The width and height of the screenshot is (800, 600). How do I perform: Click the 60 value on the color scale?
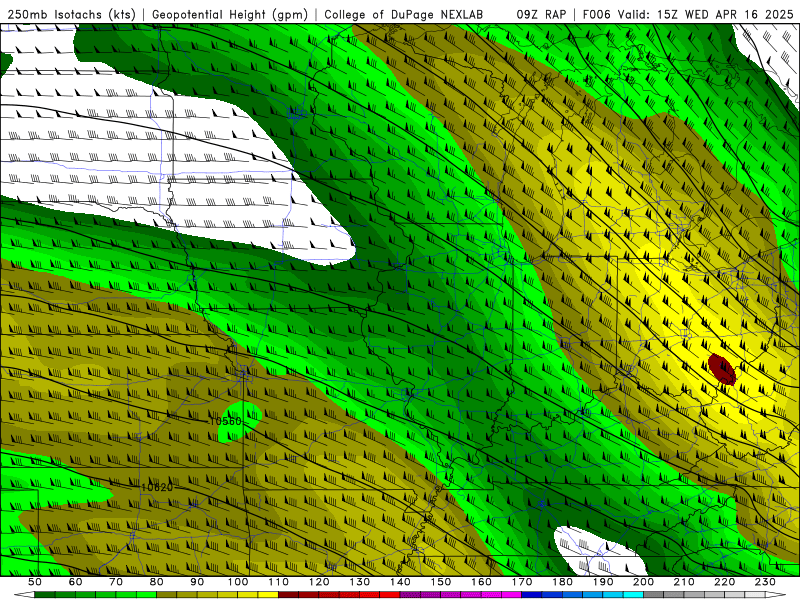75,582
